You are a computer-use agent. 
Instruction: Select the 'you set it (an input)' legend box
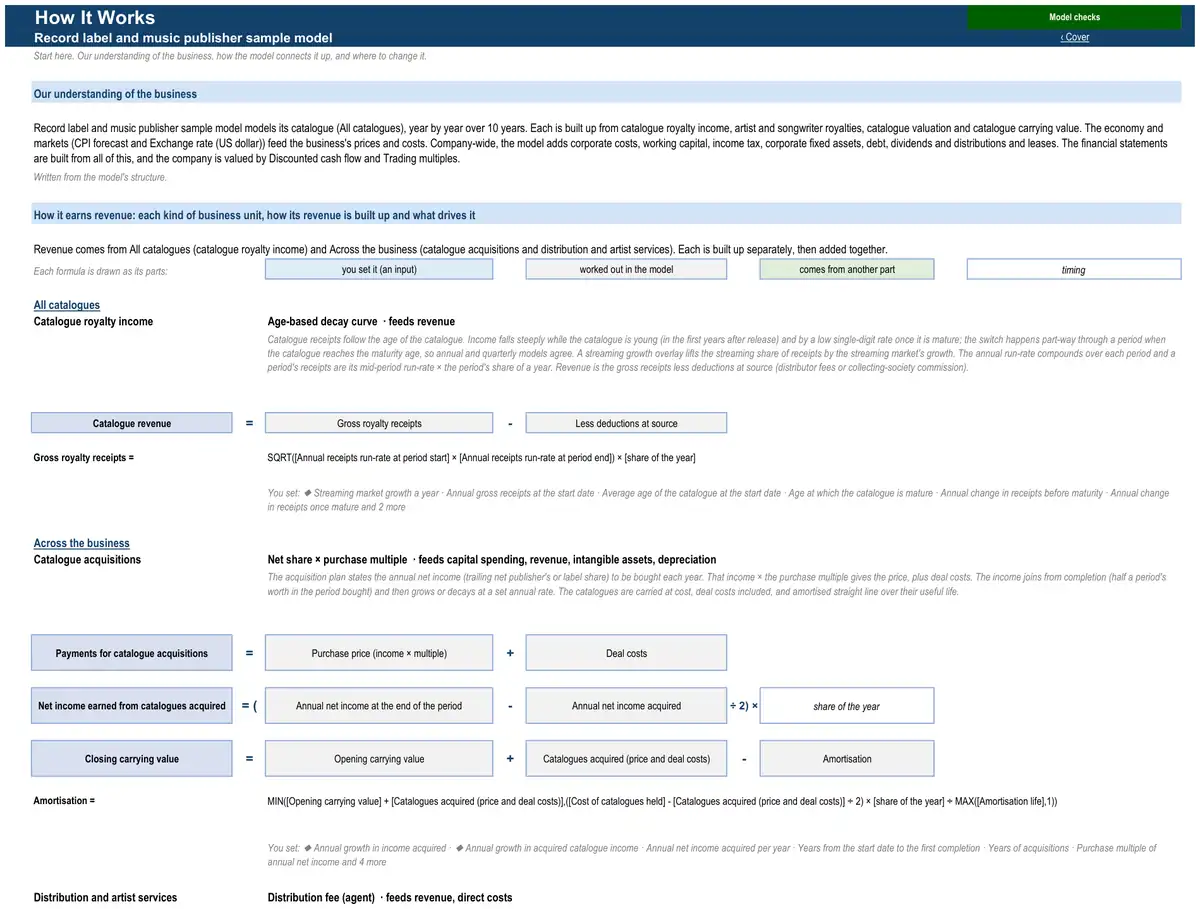[x=379, y=269]
